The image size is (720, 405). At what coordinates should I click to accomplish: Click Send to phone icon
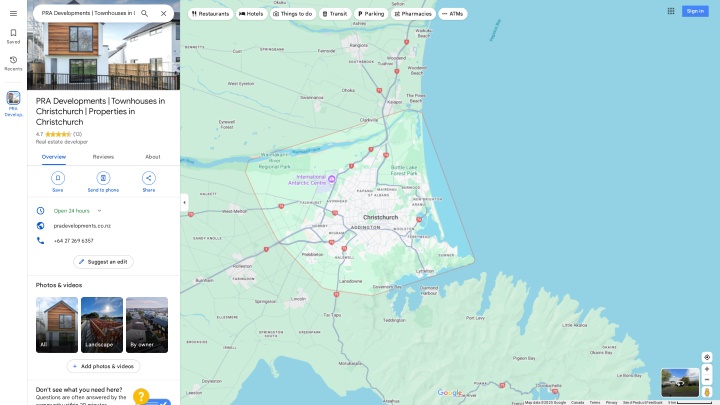[103, 178]
